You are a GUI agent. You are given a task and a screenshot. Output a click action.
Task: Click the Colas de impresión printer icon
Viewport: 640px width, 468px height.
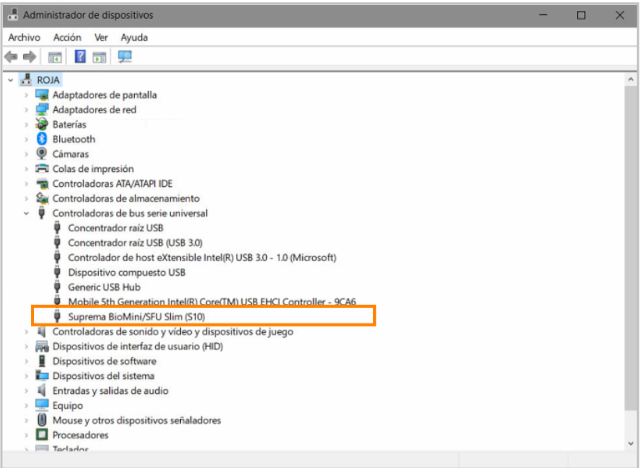pyautogui.click(x=42, y=169)
